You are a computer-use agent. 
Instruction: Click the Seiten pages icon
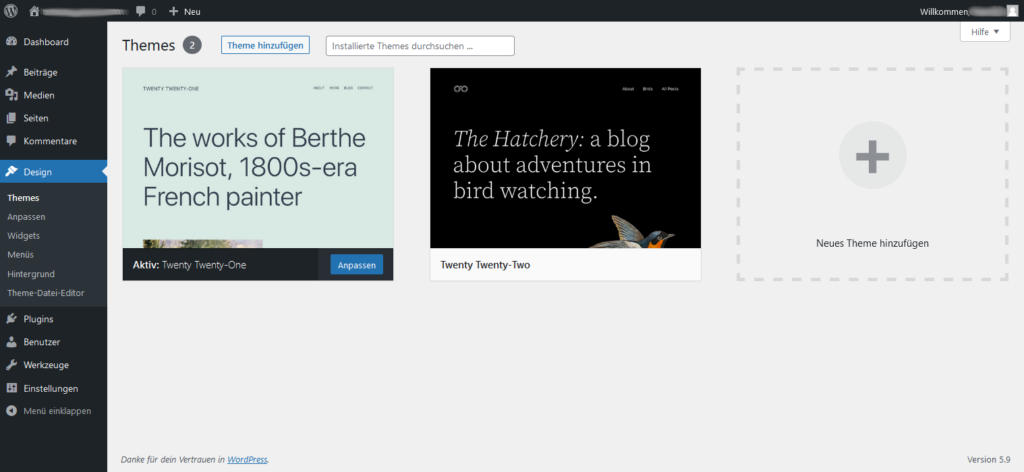(11, 118)
